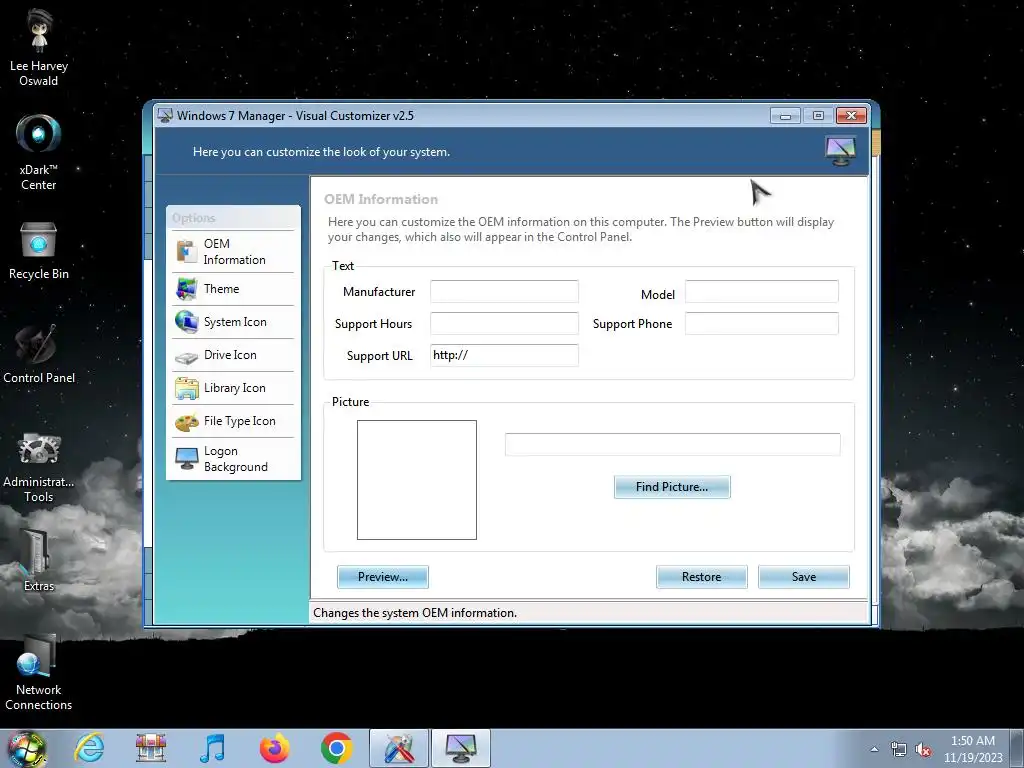Minimize the Visual Customizer window
Image resolution: width=1024 pixels, height=768 pixels.
pyautogui.click(x=786, y=116)
